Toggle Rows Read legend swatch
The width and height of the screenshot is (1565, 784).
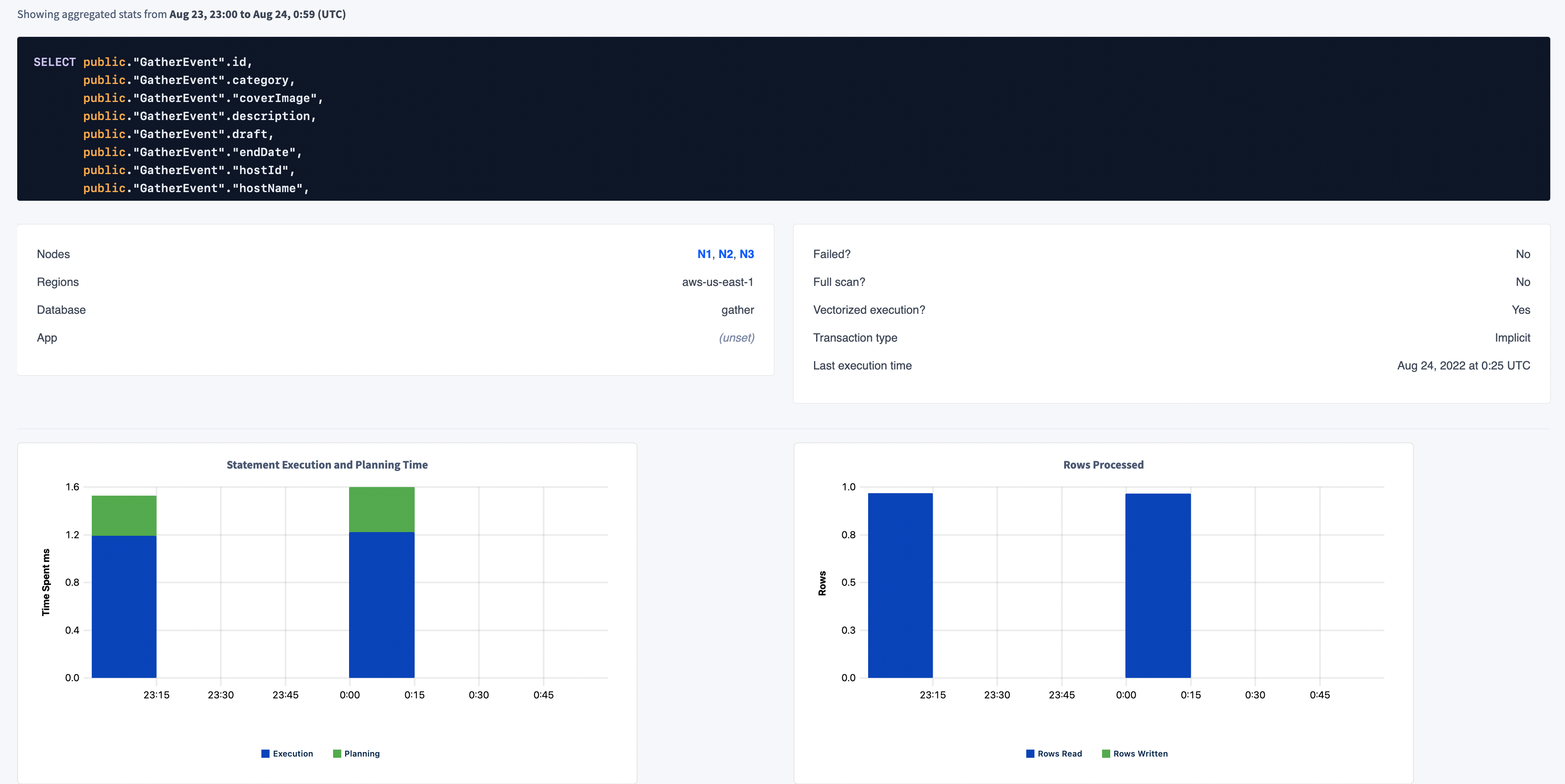click(x=1030, y=754)
